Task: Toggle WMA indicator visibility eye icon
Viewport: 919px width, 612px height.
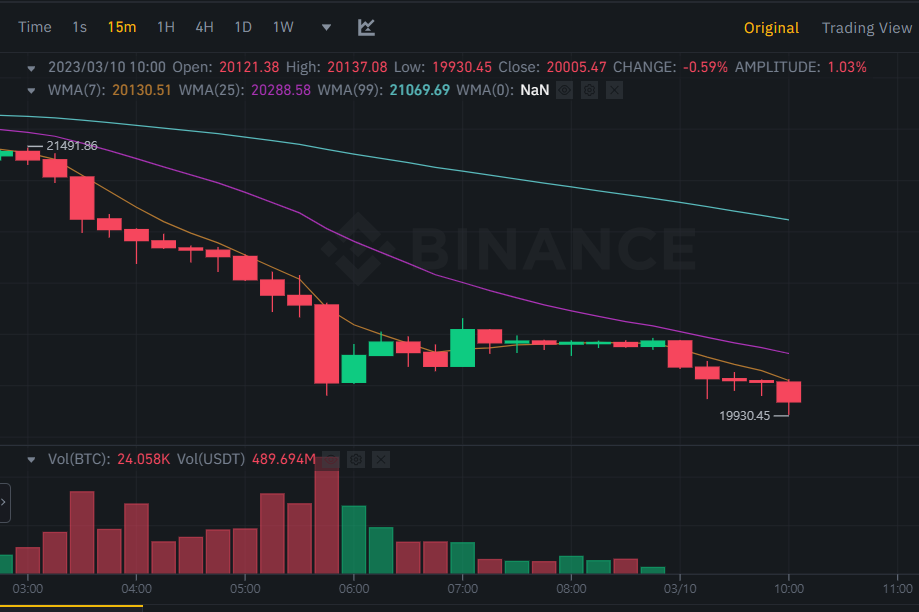Action: 564,90
